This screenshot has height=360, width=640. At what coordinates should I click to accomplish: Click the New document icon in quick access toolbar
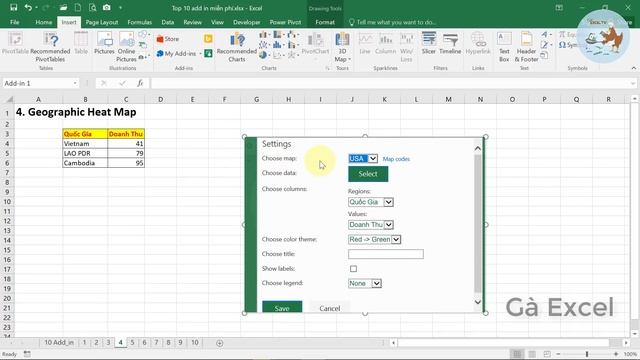pos(78,7)
